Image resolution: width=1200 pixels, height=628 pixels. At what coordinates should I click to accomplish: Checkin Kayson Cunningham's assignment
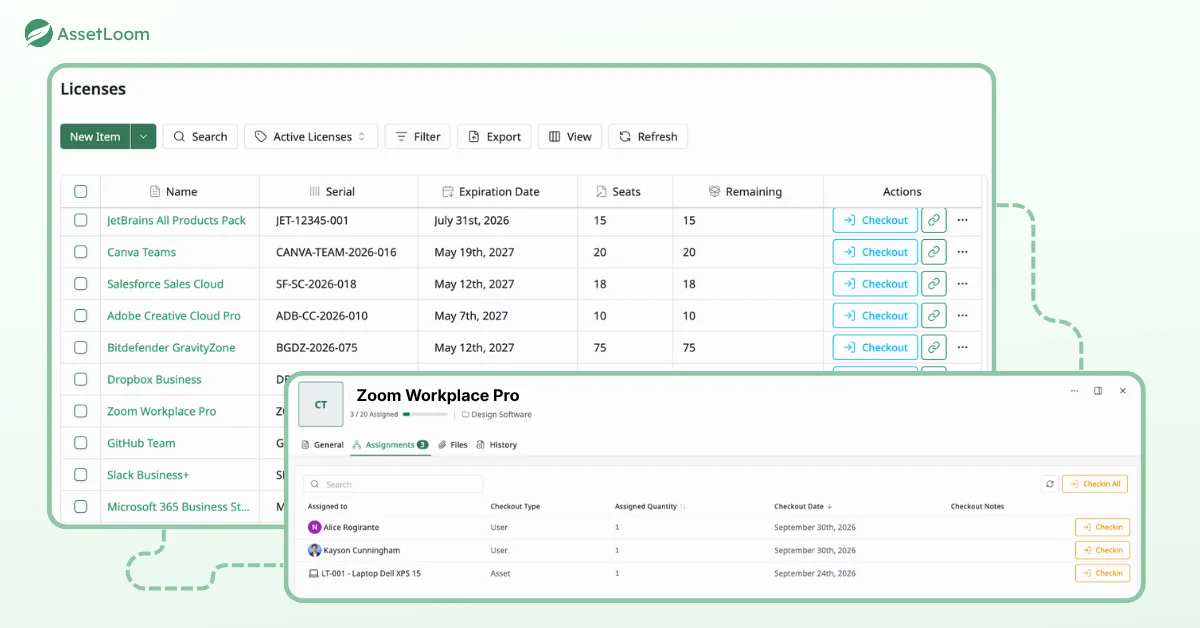1102,550
